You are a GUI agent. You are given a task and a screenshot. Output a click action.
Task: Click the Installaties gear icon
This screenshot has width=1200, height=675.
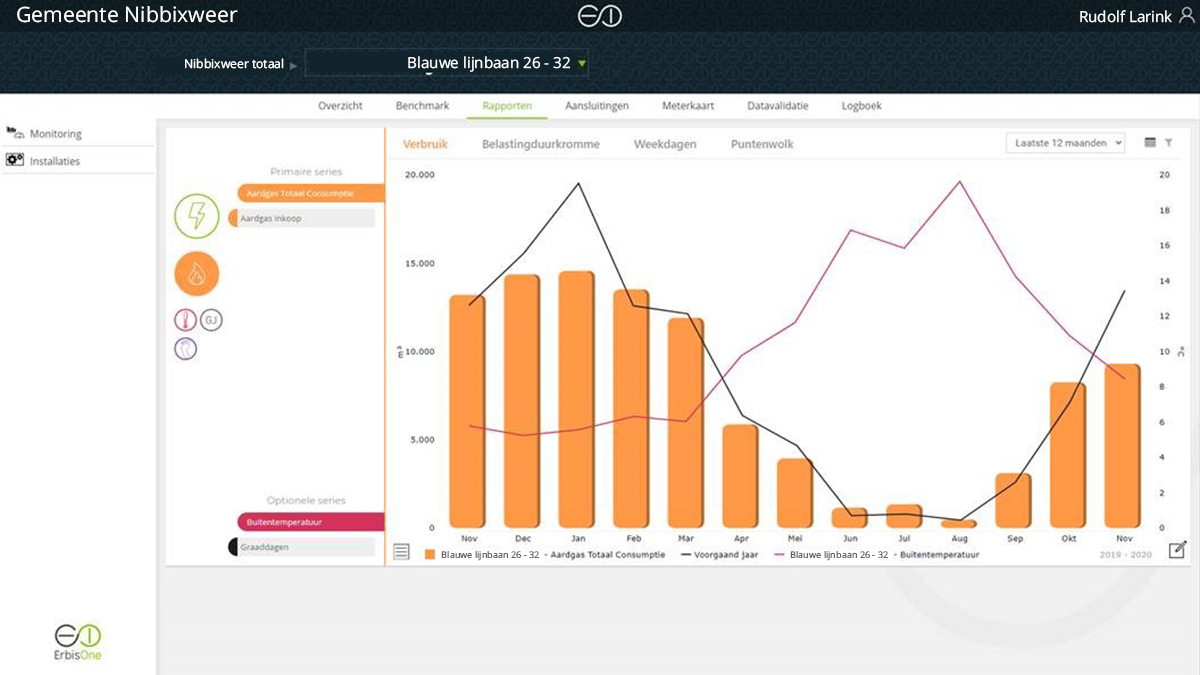(15, 160)
